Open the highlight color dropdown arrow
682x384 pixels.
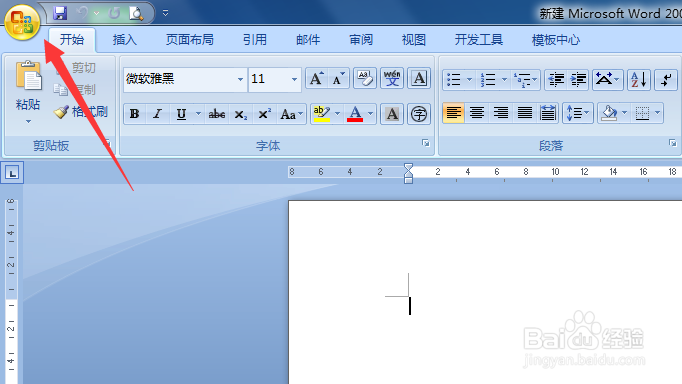point(337,114)
